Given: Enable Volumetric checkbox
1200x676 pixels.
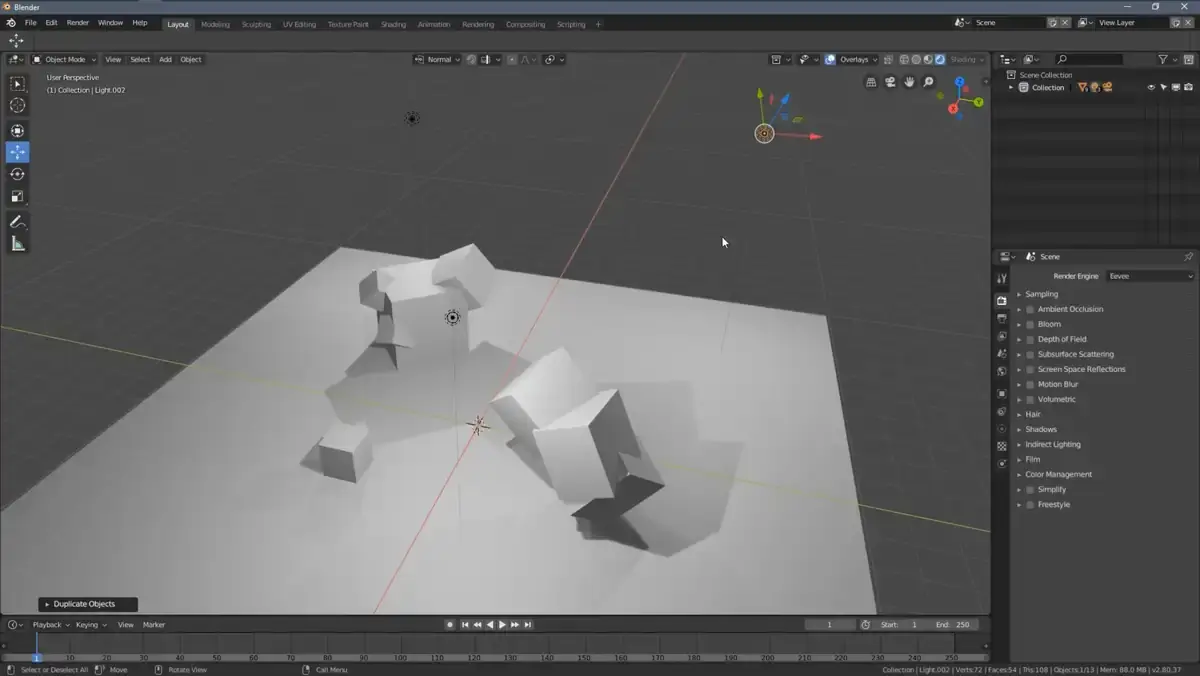Looking at the screenshot, I should 1030,399.
